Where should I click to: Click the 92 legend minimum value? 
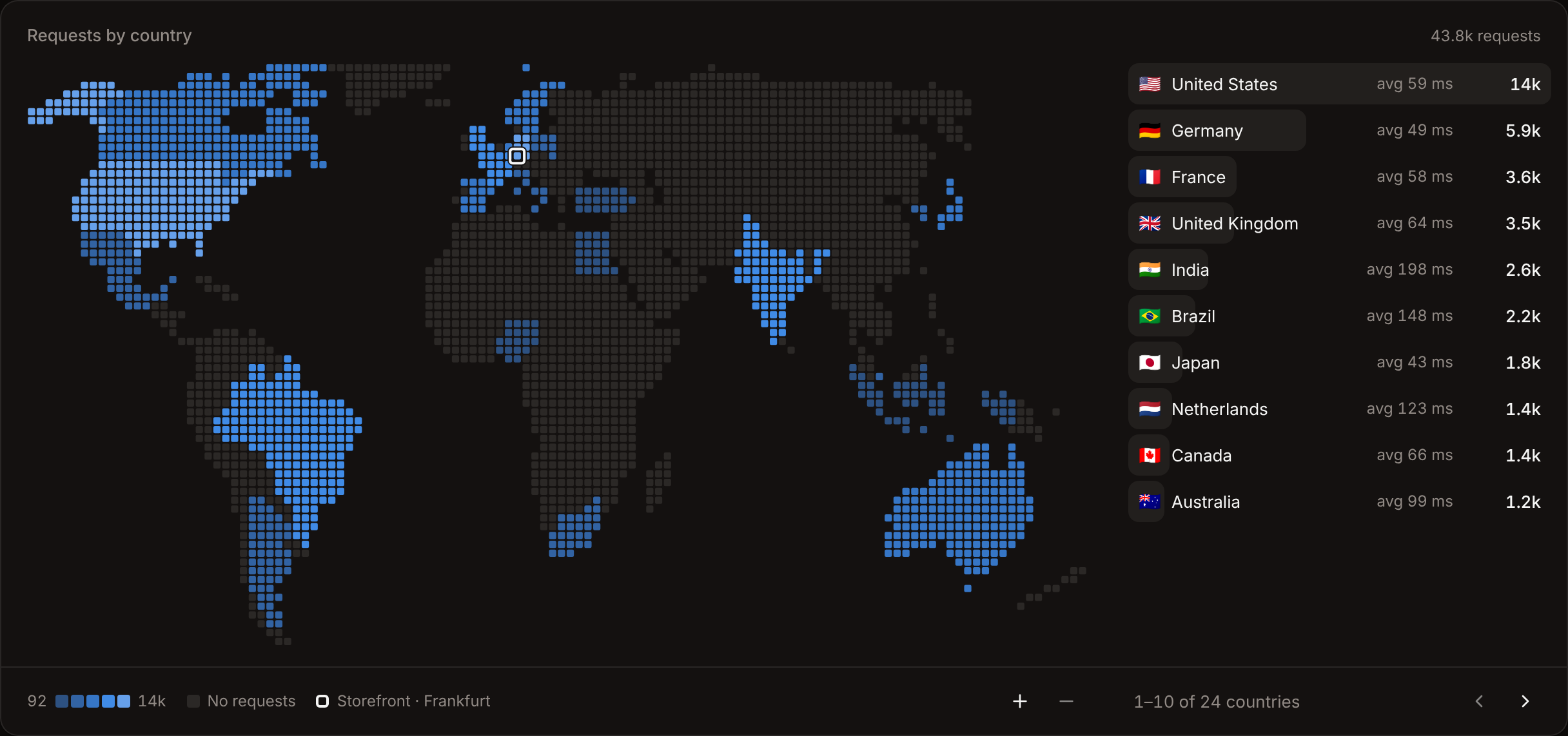(x=37, y=701)
